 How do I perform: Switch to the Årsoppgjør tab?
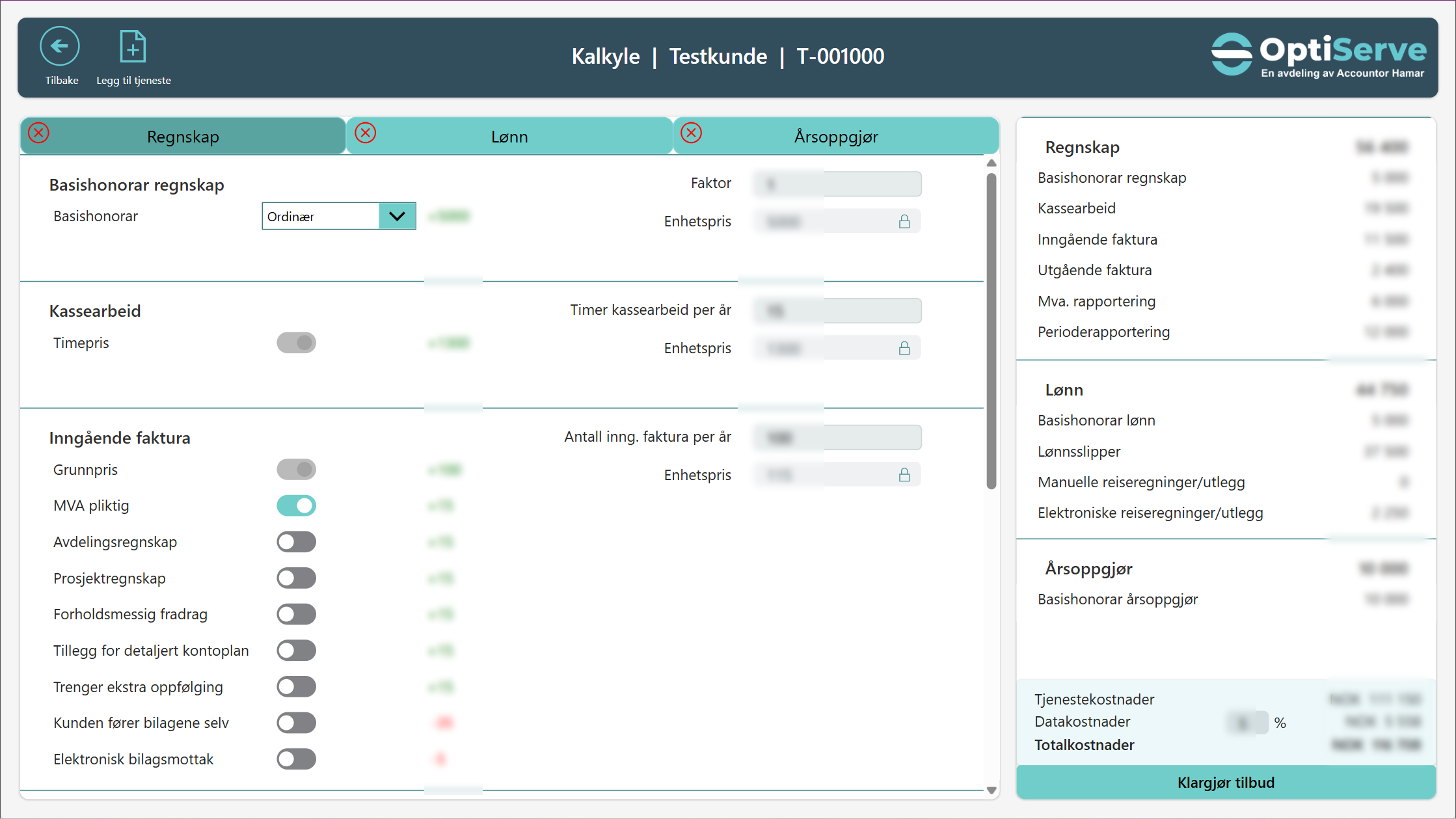coord(836,137)
